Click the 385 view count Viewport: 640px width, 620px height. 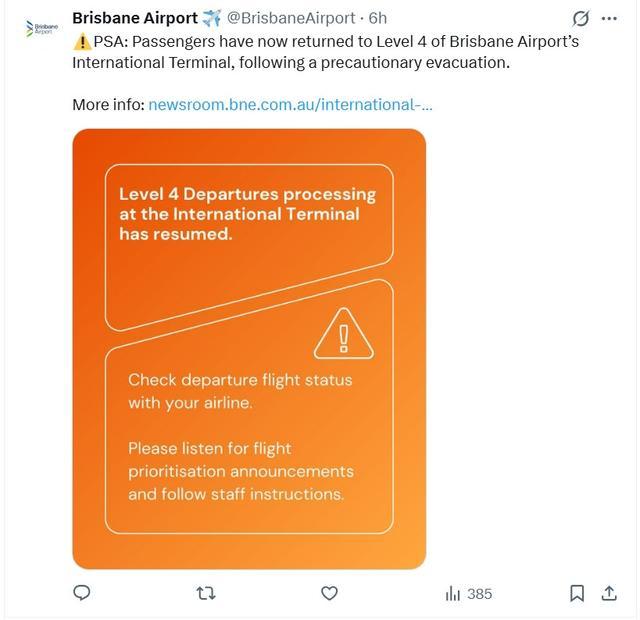coord(480,594)
